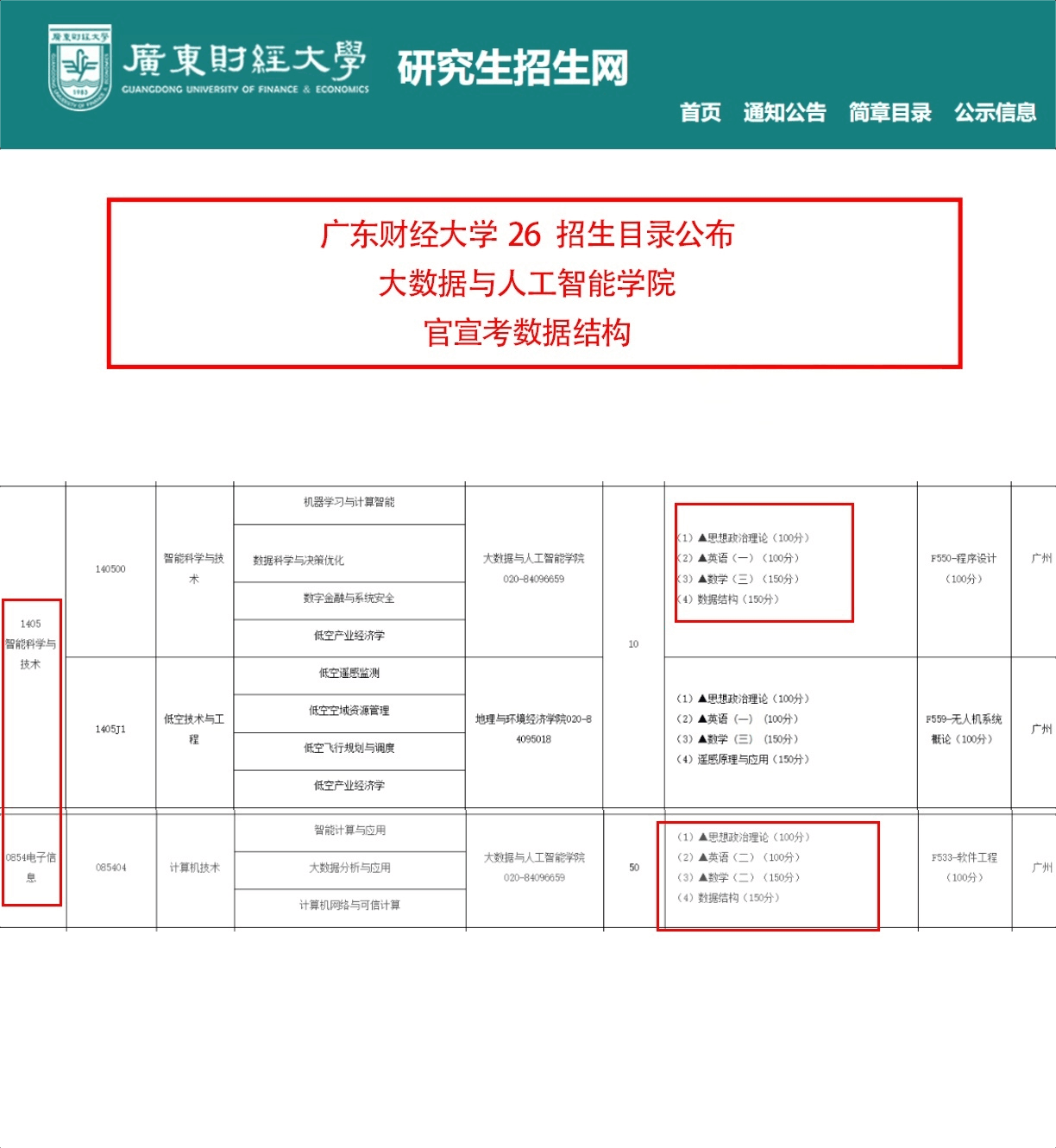Screen dimensions: 1056x1148
Task: Click the 机器学习与计算智能 research direction cell
Action: pyautogui.click(x=349, y=502)
